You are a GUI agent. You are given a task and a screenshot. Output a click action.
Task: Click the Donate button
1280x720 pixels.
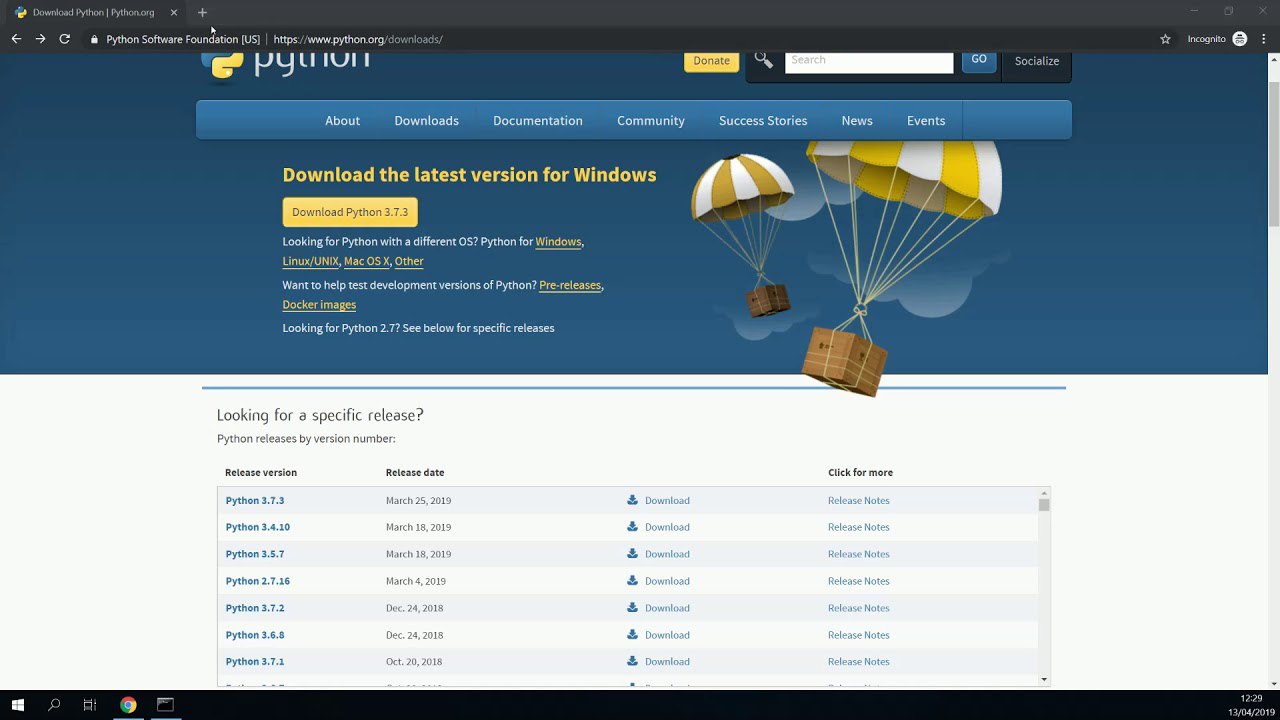[711, 60]
